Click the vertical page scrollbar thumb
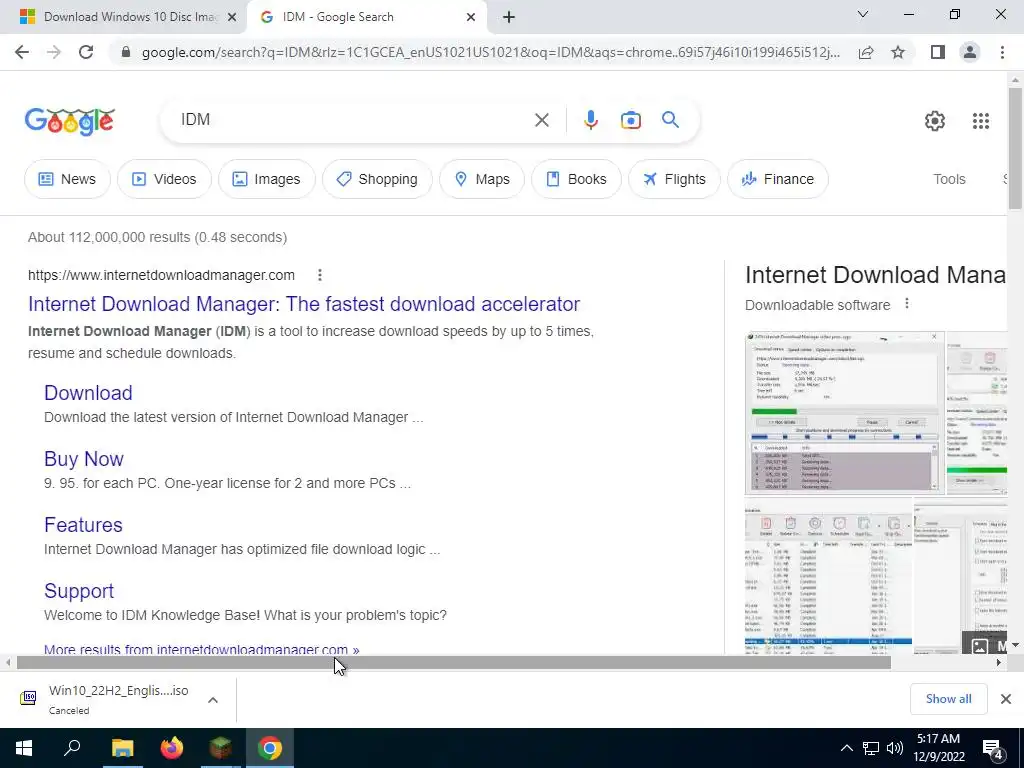The height and width of the screenshot is (768, 1024). 1015,148
